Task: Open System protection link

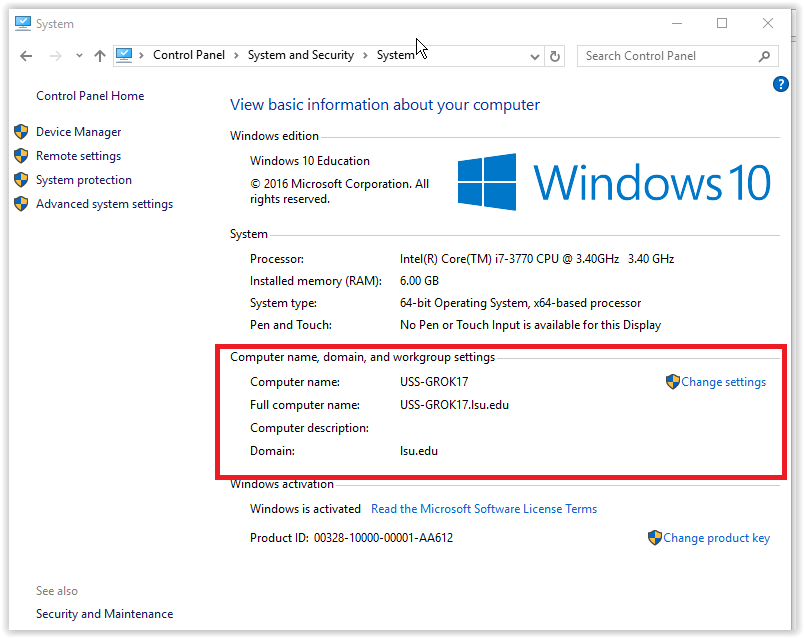Action: (84, 180)
